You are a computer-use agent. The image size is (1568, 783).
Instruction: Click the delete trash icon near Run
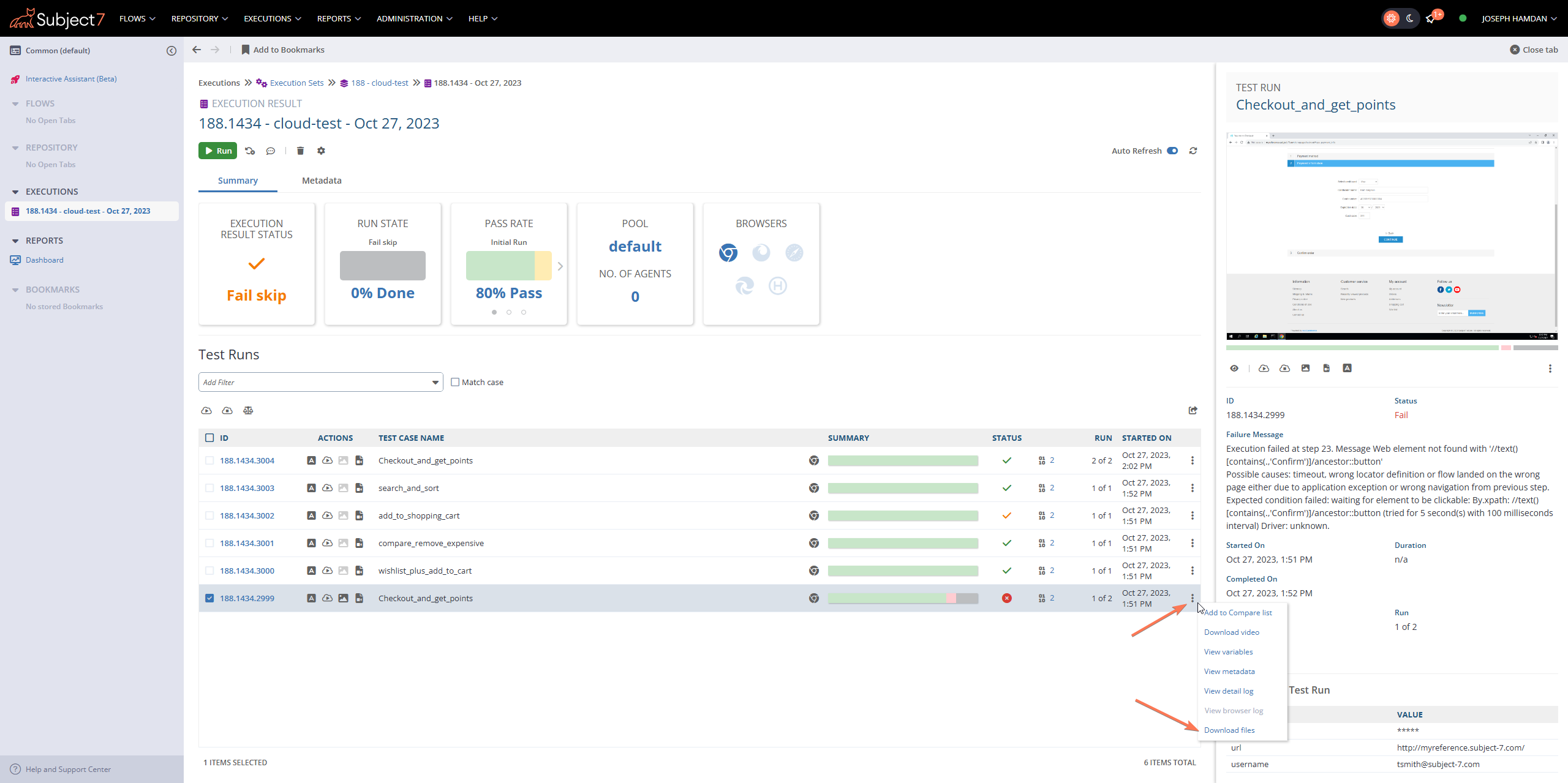point(300,151)
